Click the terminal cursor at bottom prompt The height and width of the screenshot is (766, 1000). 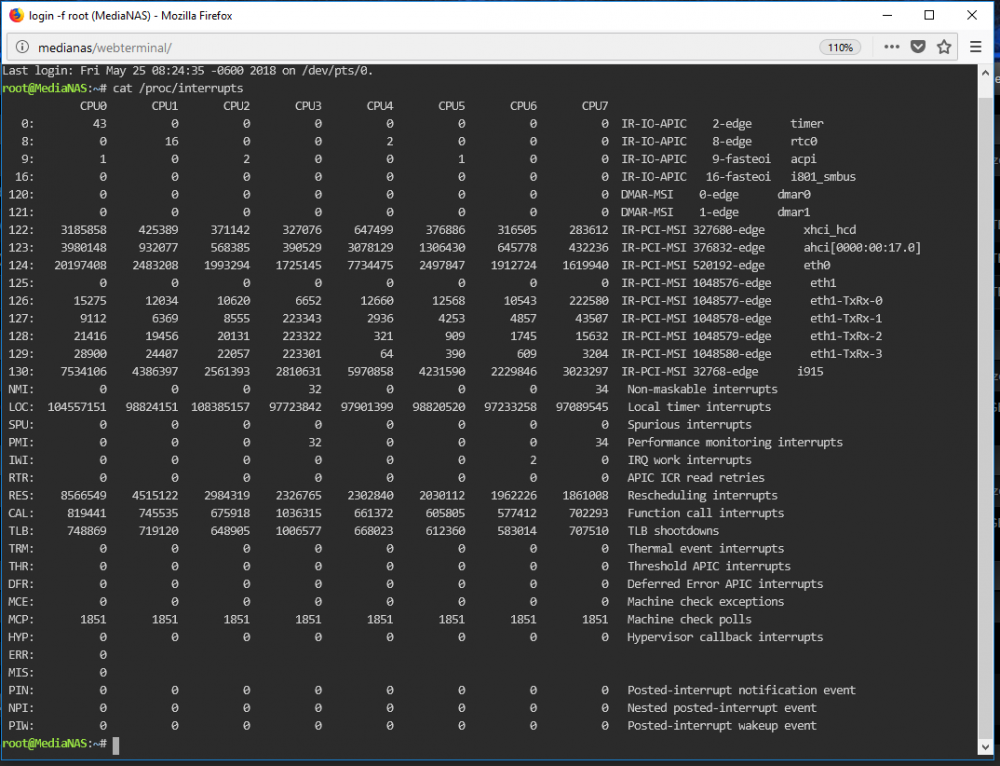click(116, 744)
